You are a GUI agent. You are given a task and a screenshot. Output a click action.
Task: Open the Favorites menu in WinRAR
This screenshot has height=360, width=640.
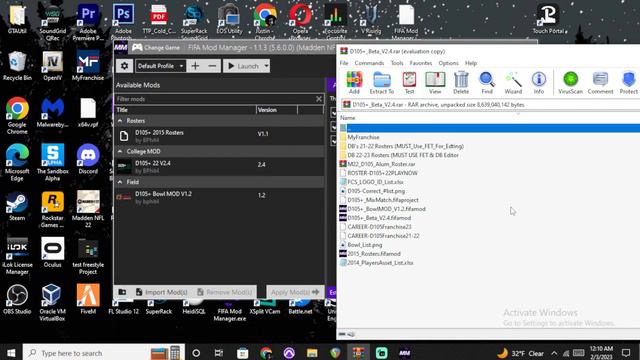[x=421, y=63]
